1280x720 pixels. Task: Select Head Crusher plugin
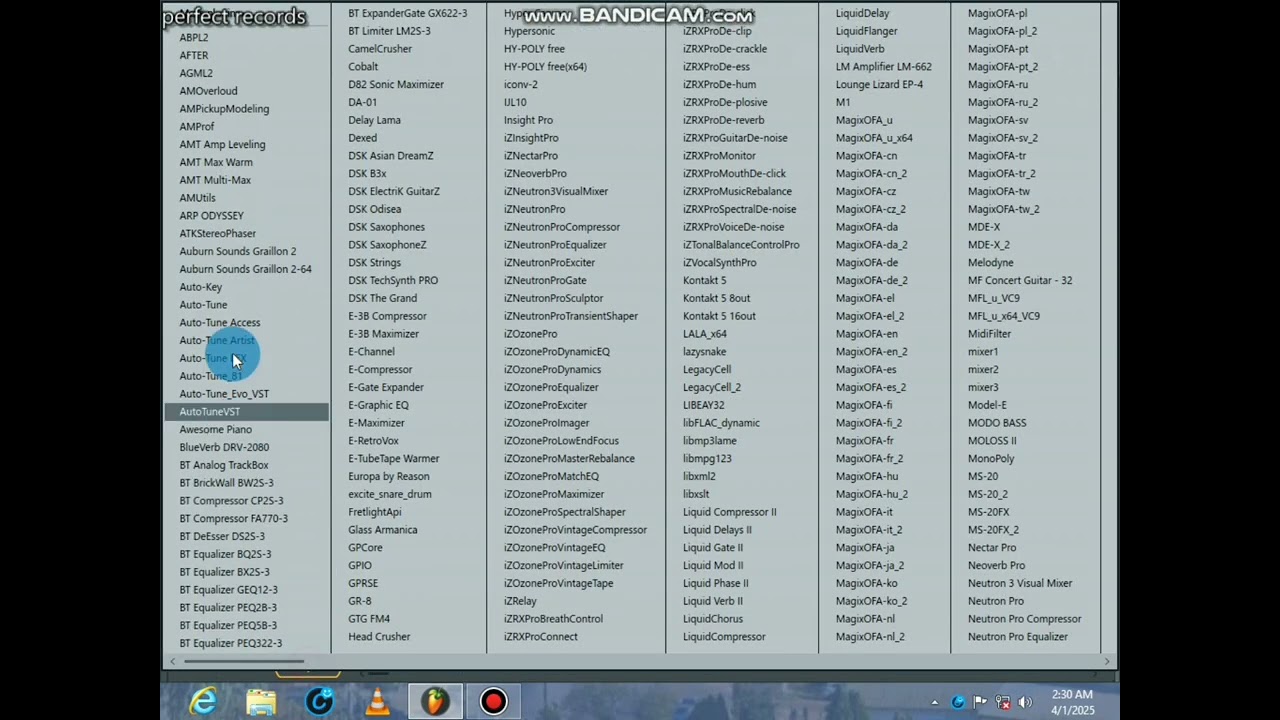(x=379, y=637)
